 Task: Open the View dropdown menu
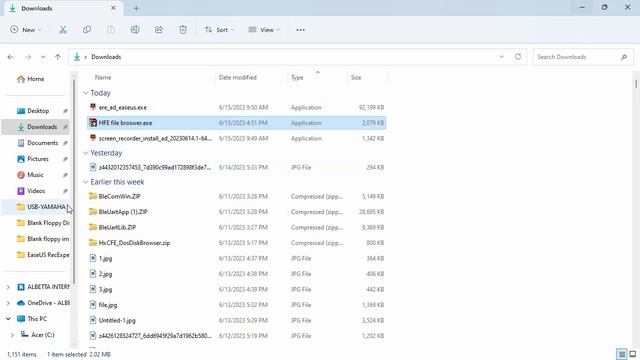[264, 30]
